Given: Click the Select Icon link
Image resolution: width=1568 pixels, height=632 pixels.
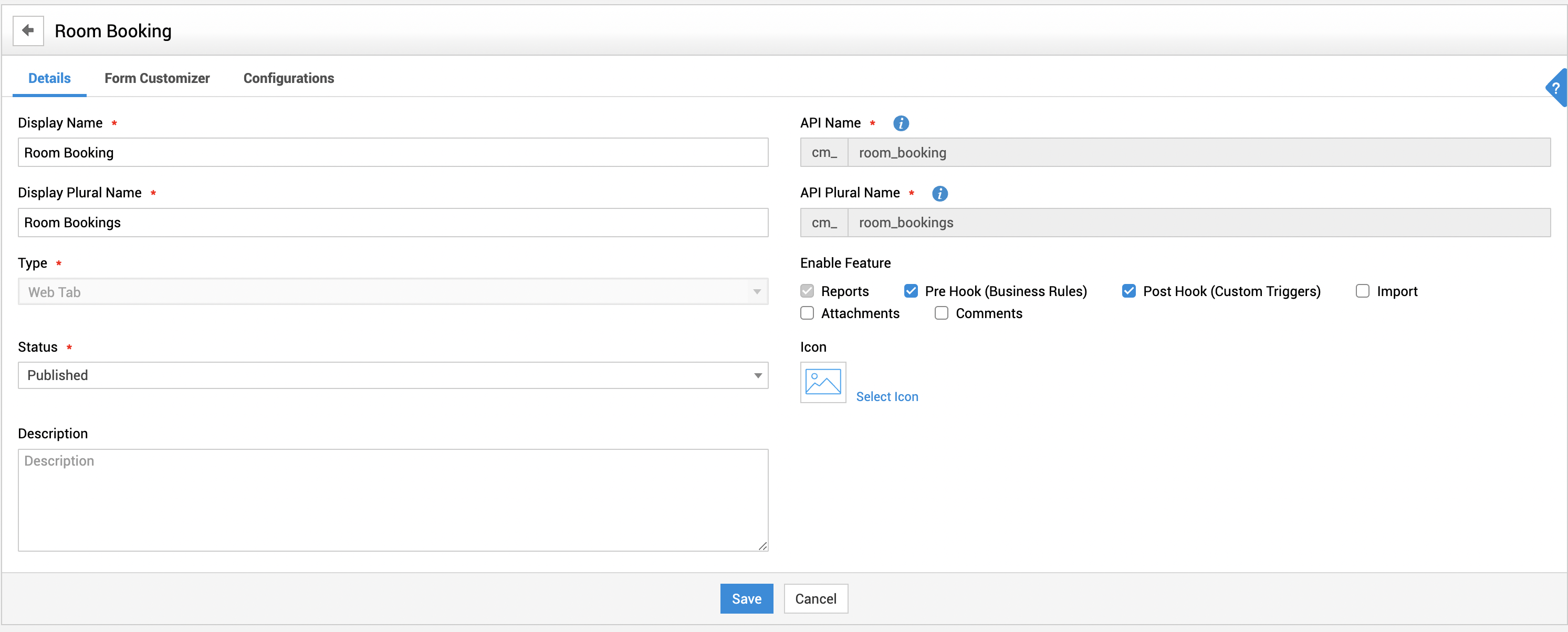Looking at the screenshot, I should [x=887, y=397].
